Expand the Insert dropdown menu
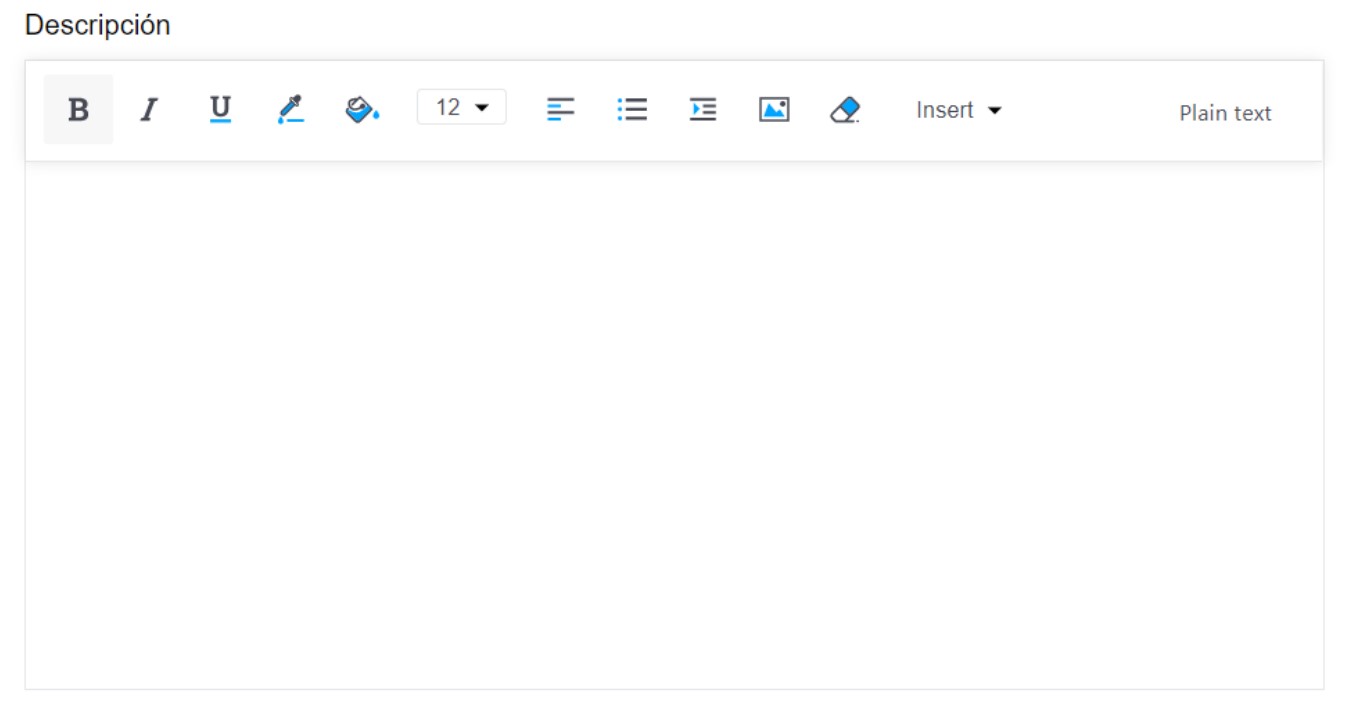 tap(958, 110)
